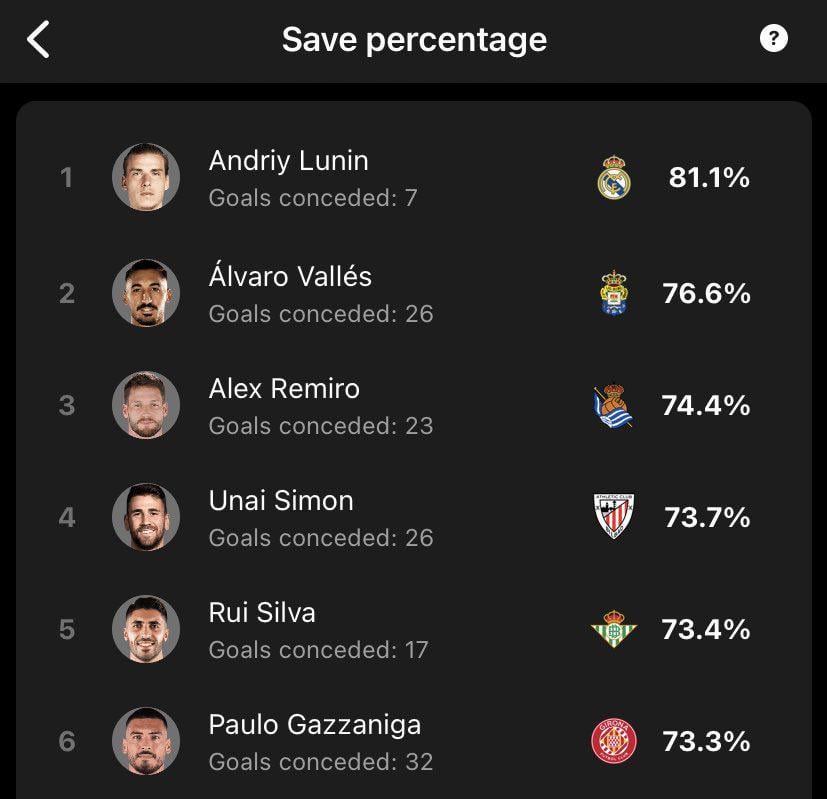Open the help question mark icon
Screen dimensions: 827x799
point(774,39)
